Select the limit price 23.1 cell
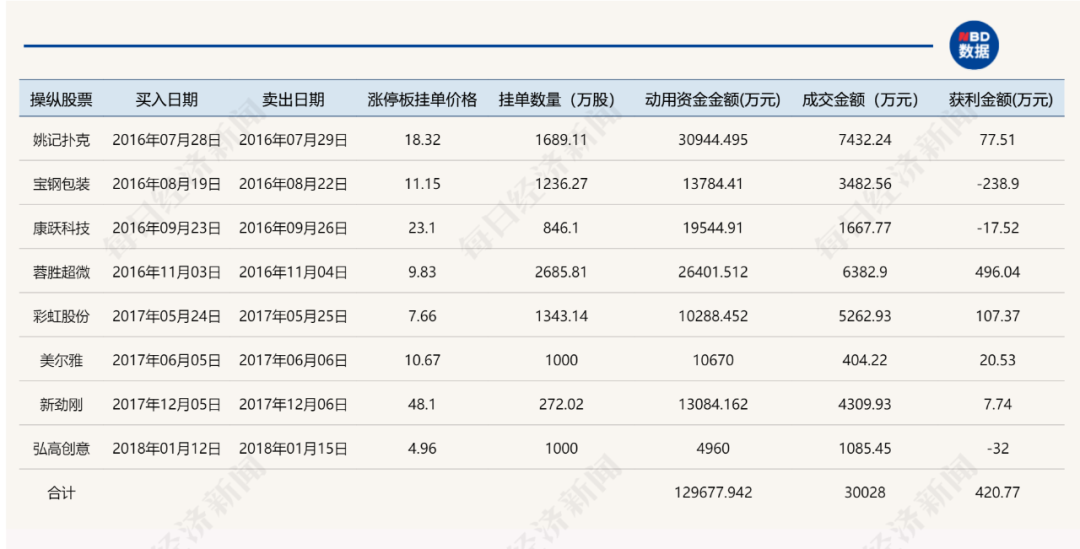Screen dimensions: 1080x549 [422, 228]
